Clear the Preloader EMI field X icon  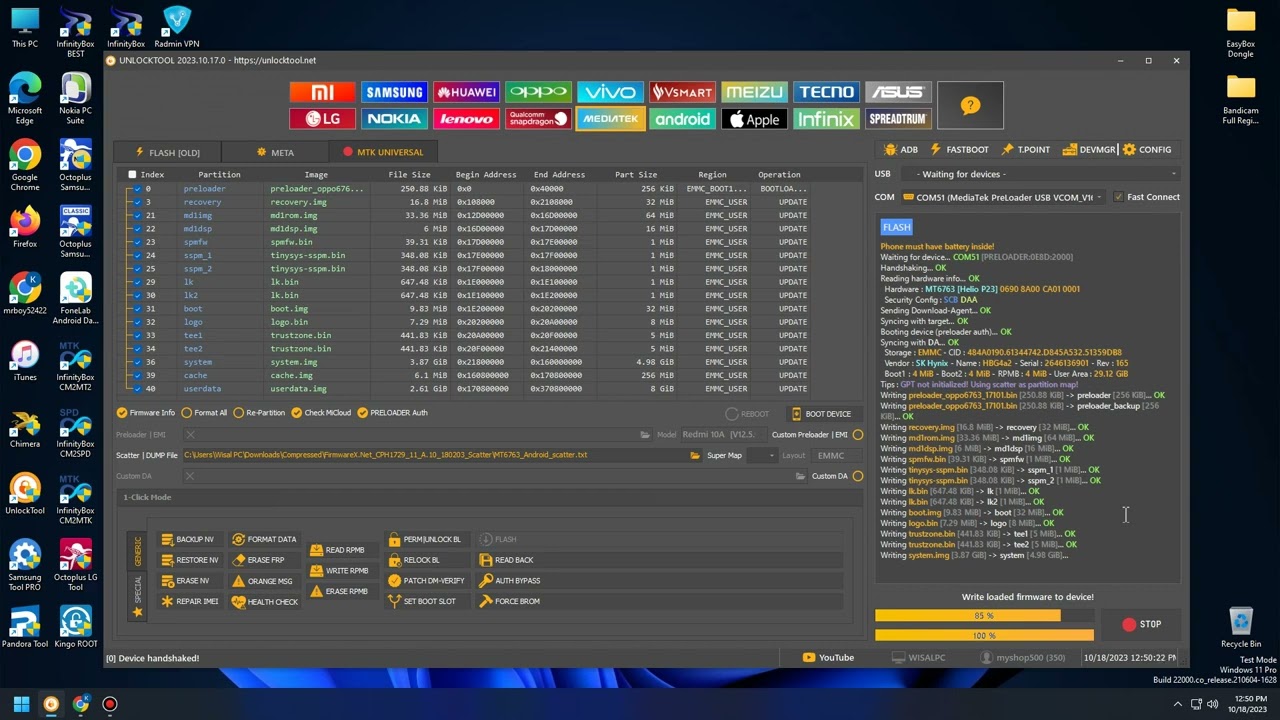coord(190,435)
